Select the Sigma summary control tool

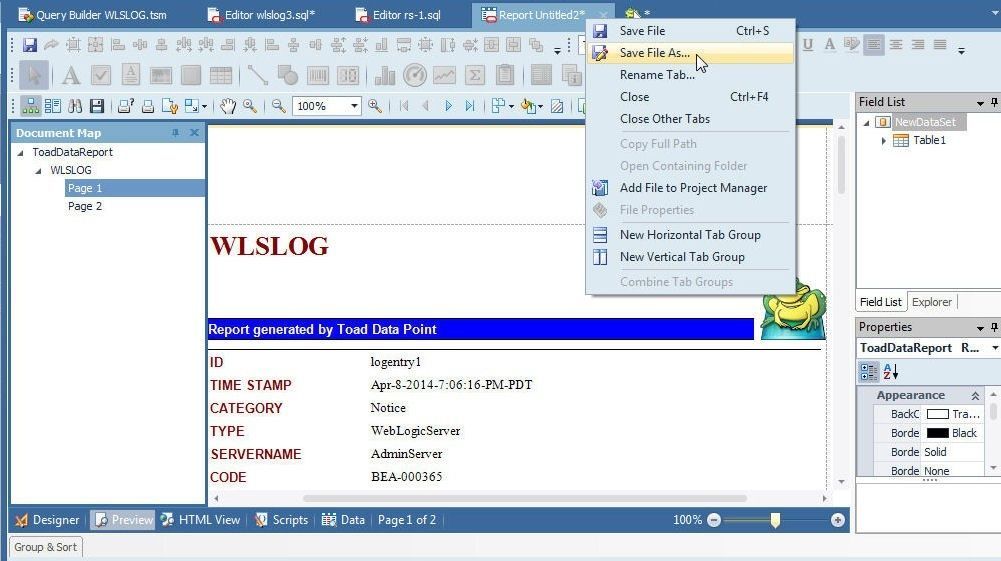(x=474, y=75)
